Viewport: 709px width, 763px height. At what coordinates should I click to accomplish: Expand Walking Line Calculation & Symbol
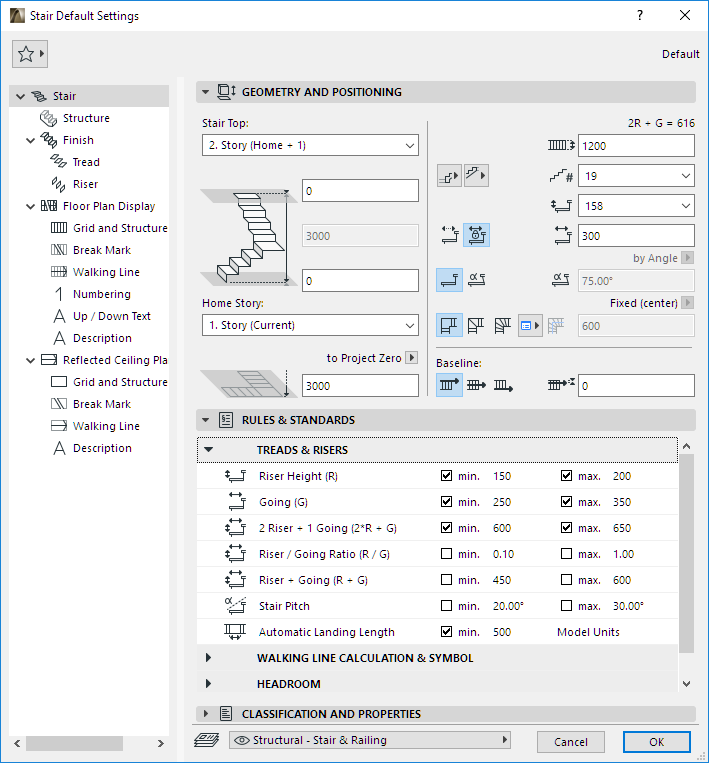pos(208,658)
